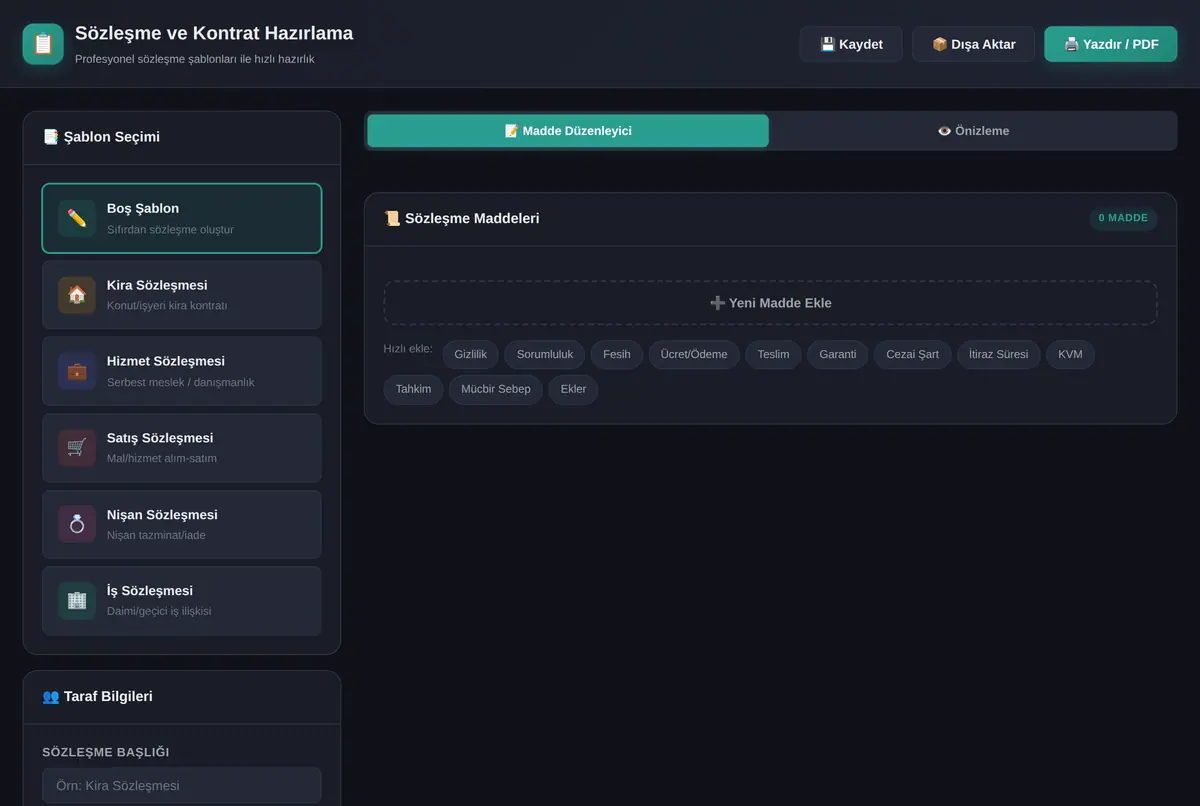Click the ring icon for Nişan Sözleşmesi
This screenshot has width=1200, height=806.
pyautogui.click(x=77, y=524)
